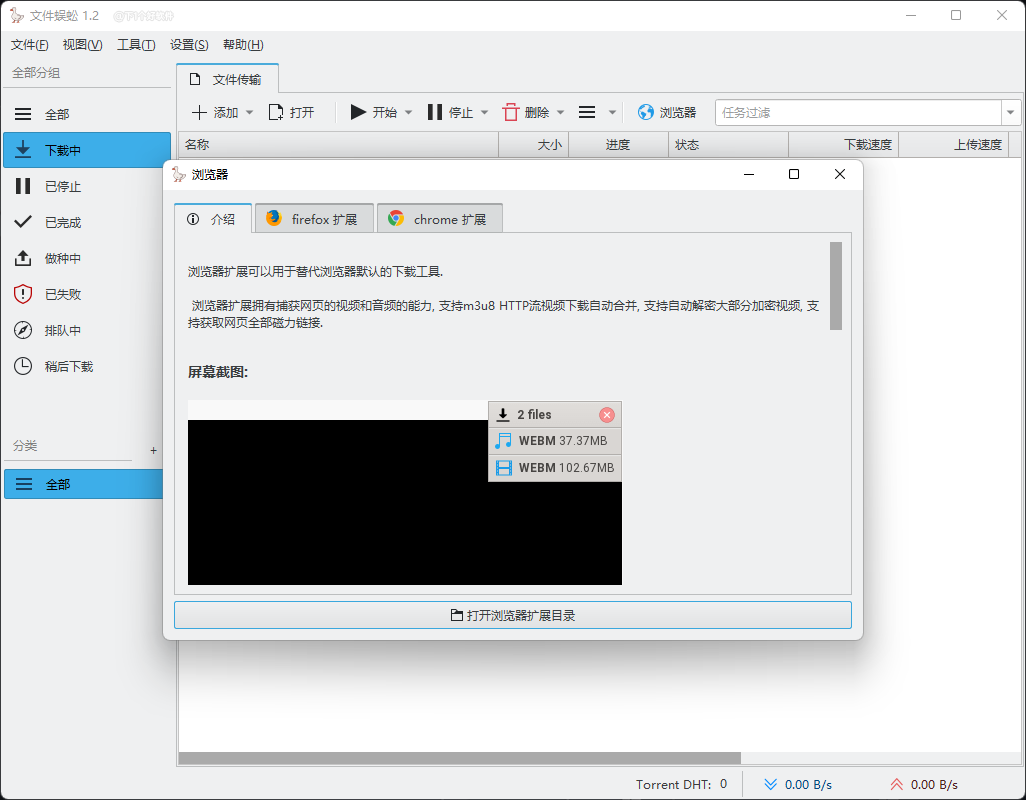Click the 添加 plus icon in toolbar
This screenshot has height=800, width=1026.
click(x=199, y=113)
